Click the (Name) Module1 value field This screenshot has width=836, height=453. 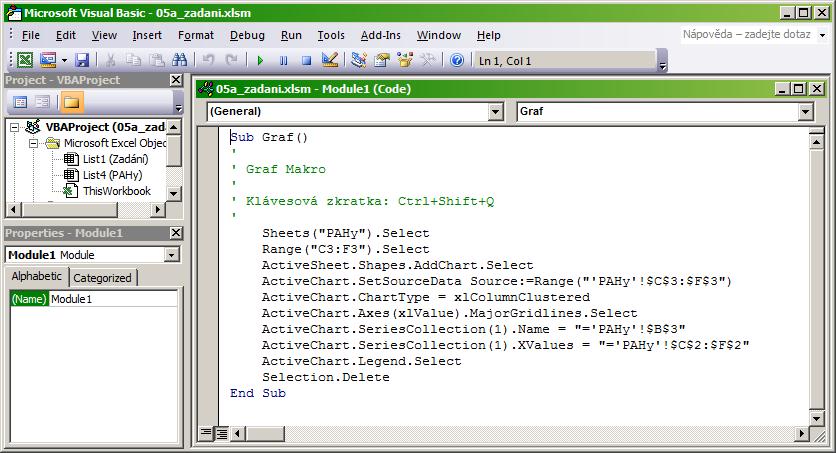[113, 299]
